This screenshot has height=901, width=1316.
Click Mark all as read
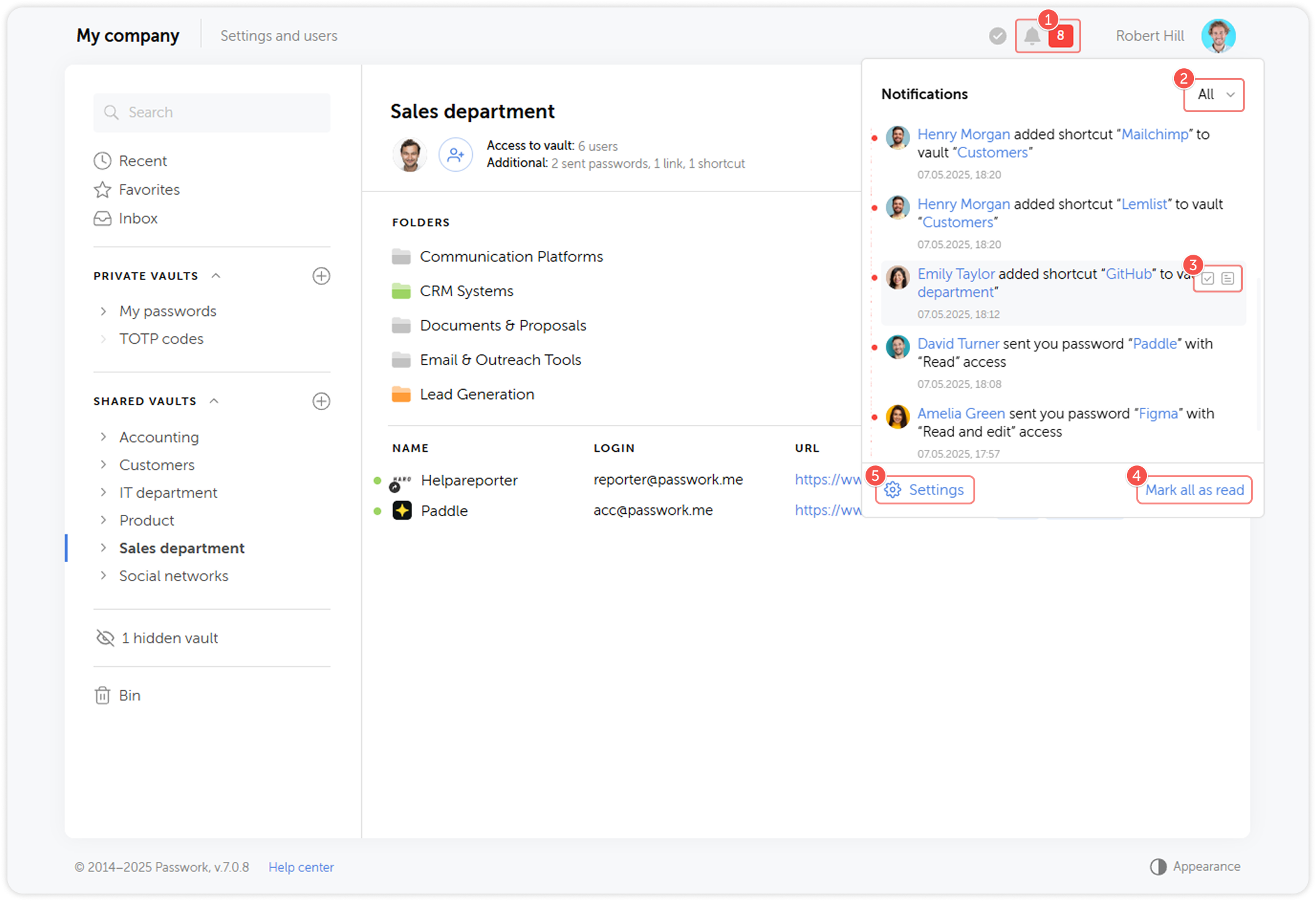[x=1194, y=490]
